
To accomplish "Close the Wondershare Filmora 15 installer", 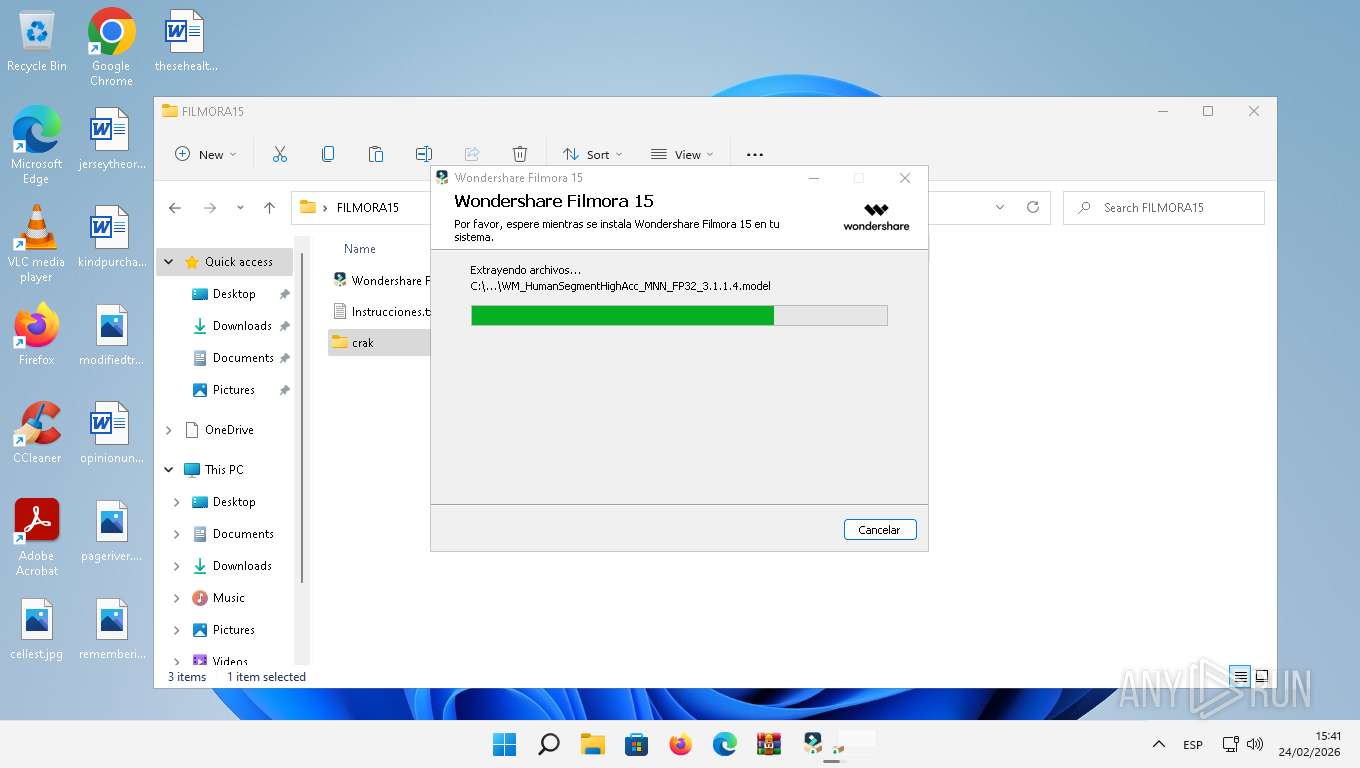I will (x=905, y=178).
